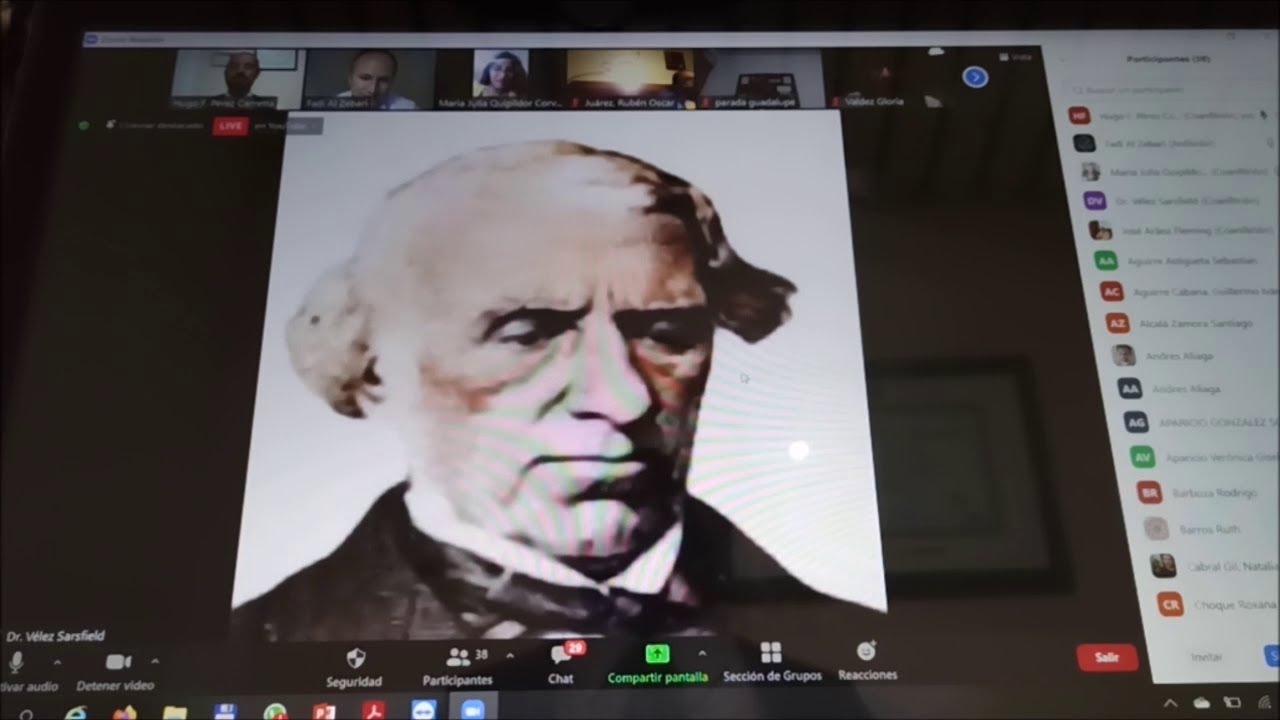Select Barros Ruth participant row
1280x720 pixels.
tap(1212, 528)
